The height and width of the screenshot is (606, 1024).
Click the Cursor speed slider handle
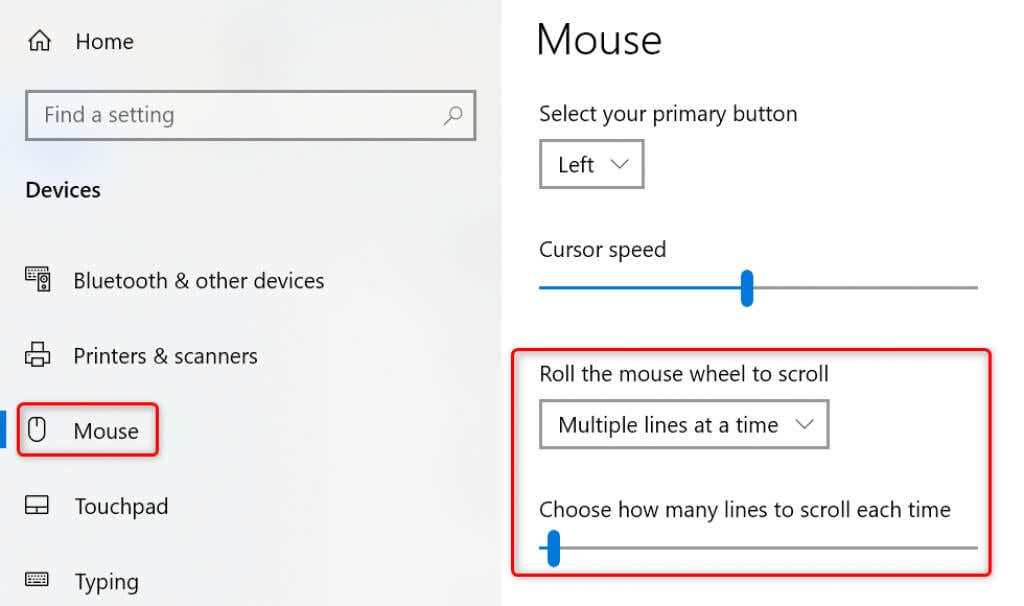pos(747,288)
